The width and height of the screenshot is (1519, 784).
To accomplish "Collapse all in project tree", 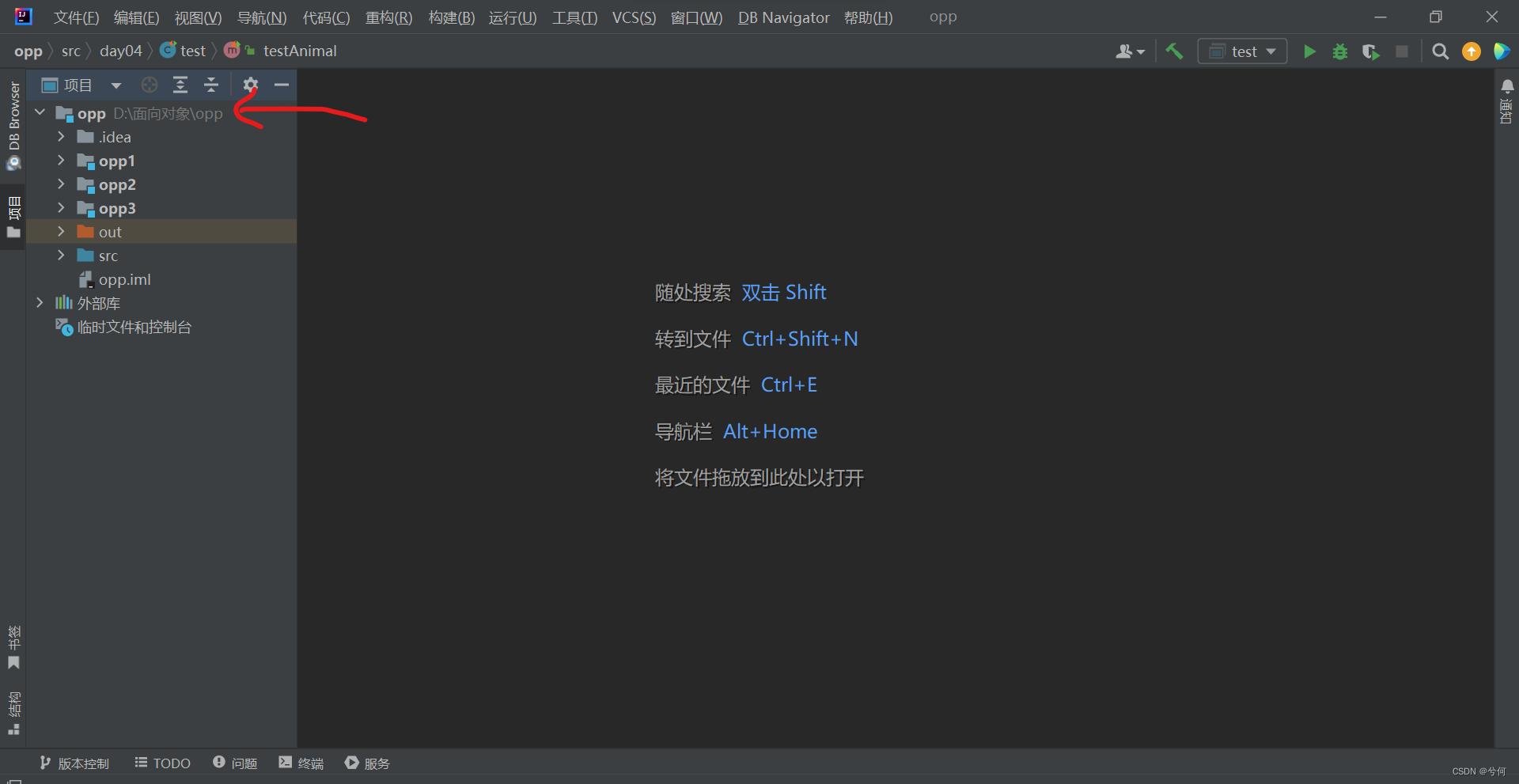I will (211, 85).
